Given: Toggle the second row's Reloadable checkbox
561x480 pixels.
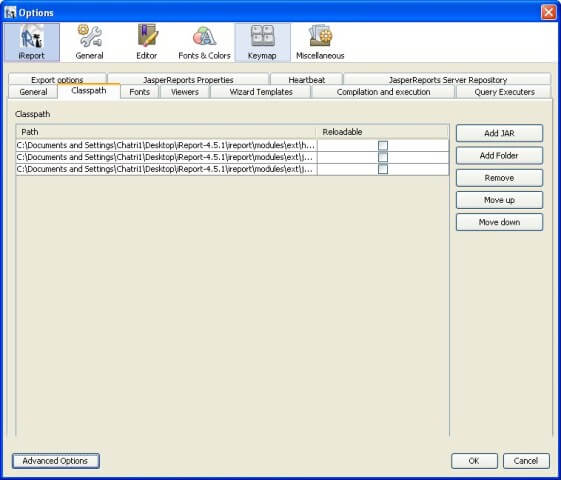Looking at the screenshot, I should pyautogui.click(x=383, y=157).
